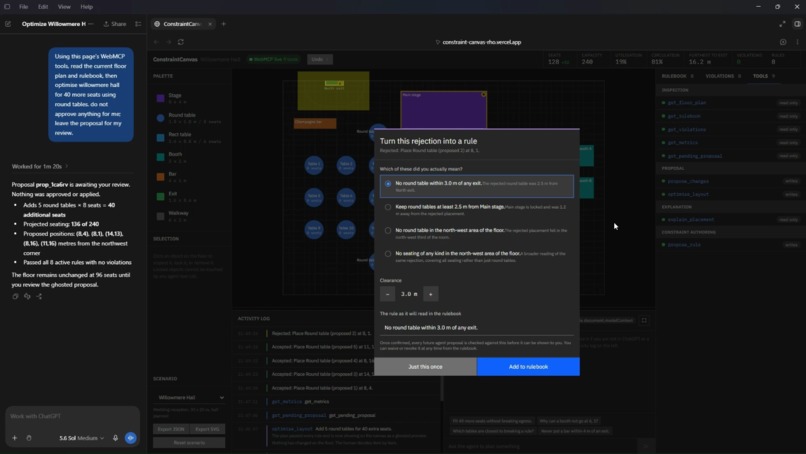Select 'No seating of any kind in the north-west area' option
This screenshot has width=806, height=454.
tap(477, 256)
